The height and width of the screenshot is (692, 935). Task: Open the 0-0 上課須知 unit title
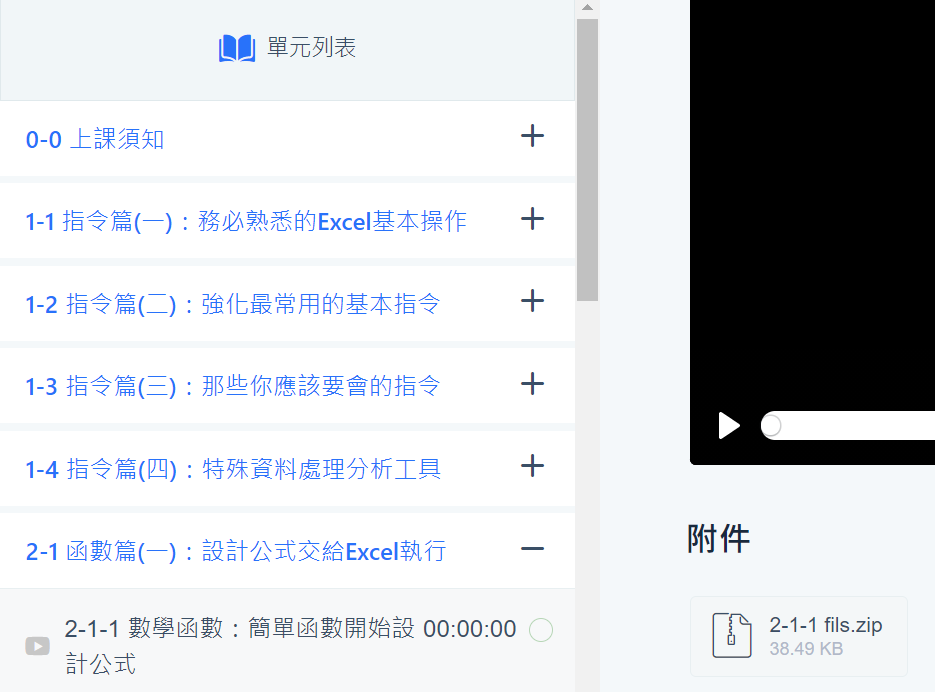[95, 139]
